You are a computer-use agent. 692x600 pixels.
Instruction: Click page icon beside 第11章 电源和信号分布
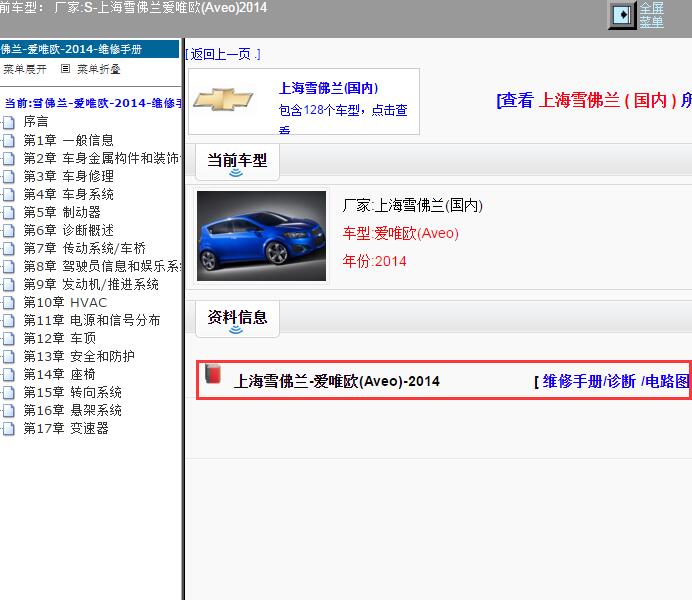[9, 321]
